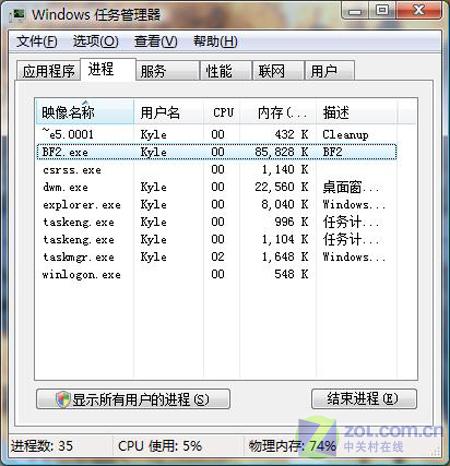Screen dimensions: 450x466
Task: Click the Task Manager title bar icon
Action: click(x=17, y=15)
